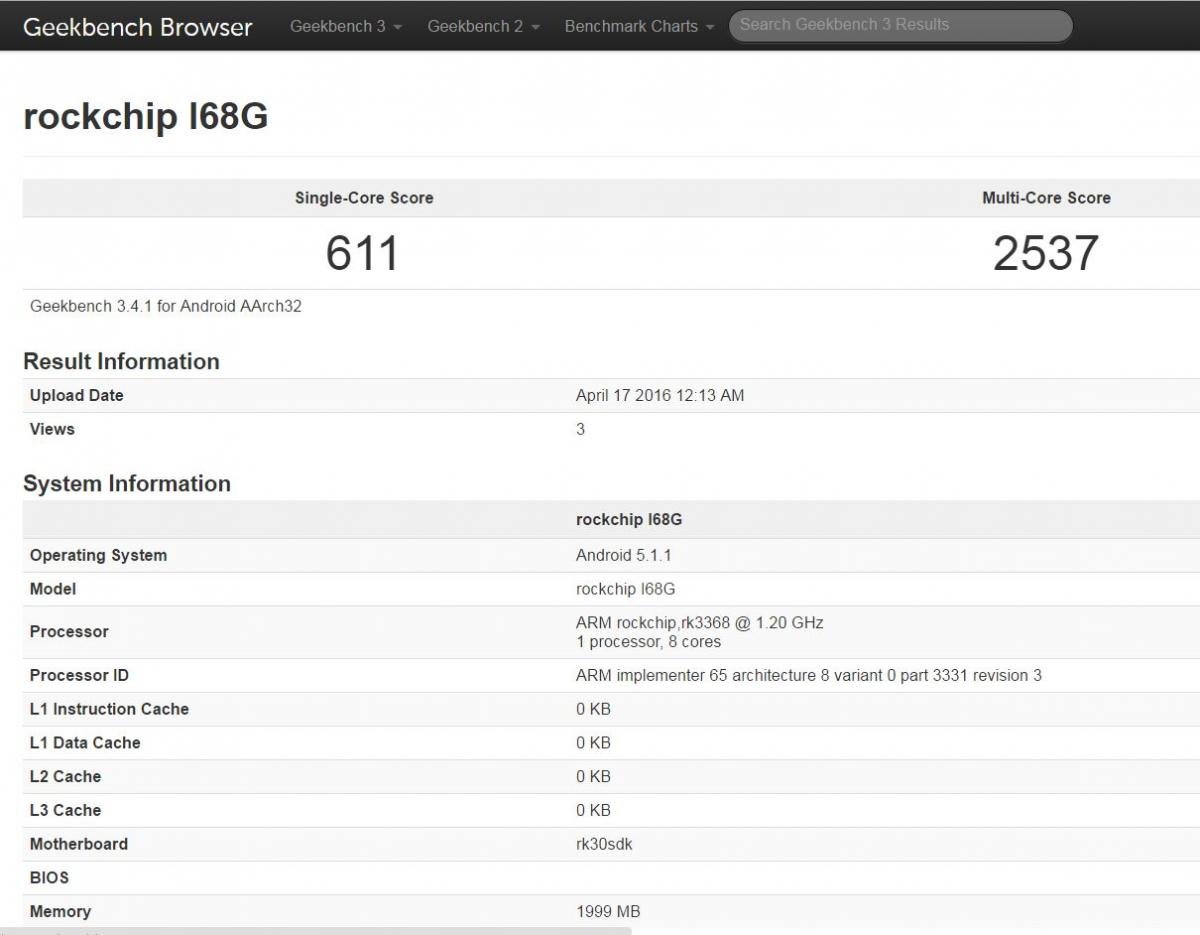The image size is (1200, 935).
Task: Select the rk30sdk motherboard value
Action: (x=604, y=844)
